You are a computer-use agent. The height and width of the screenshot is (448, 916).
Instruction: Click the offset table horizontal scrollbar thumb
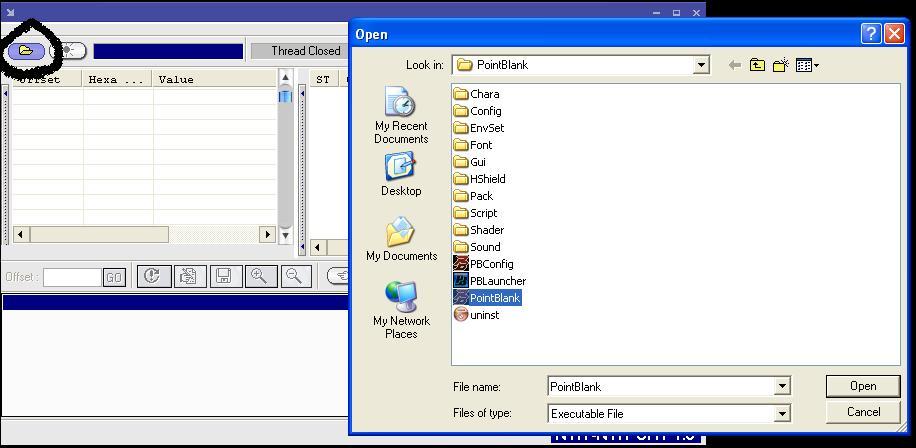[99, 235]
